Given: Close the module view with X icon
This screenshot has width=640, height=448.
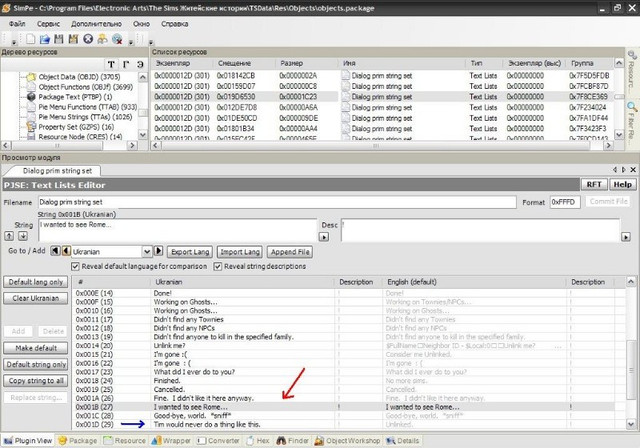Looking at the screenshot, I should (633, 169).
